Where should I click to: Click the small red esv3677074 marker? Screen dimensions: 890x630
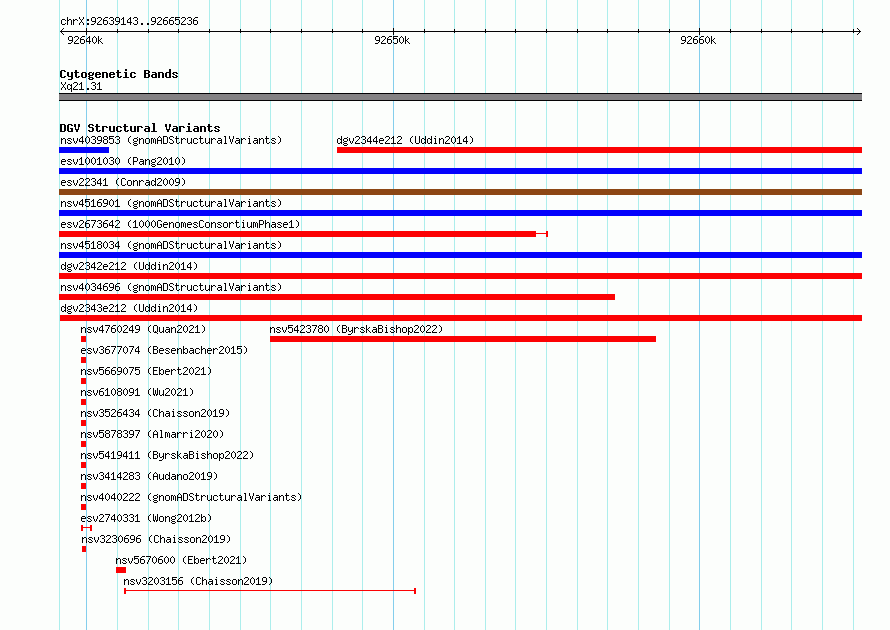83,360
